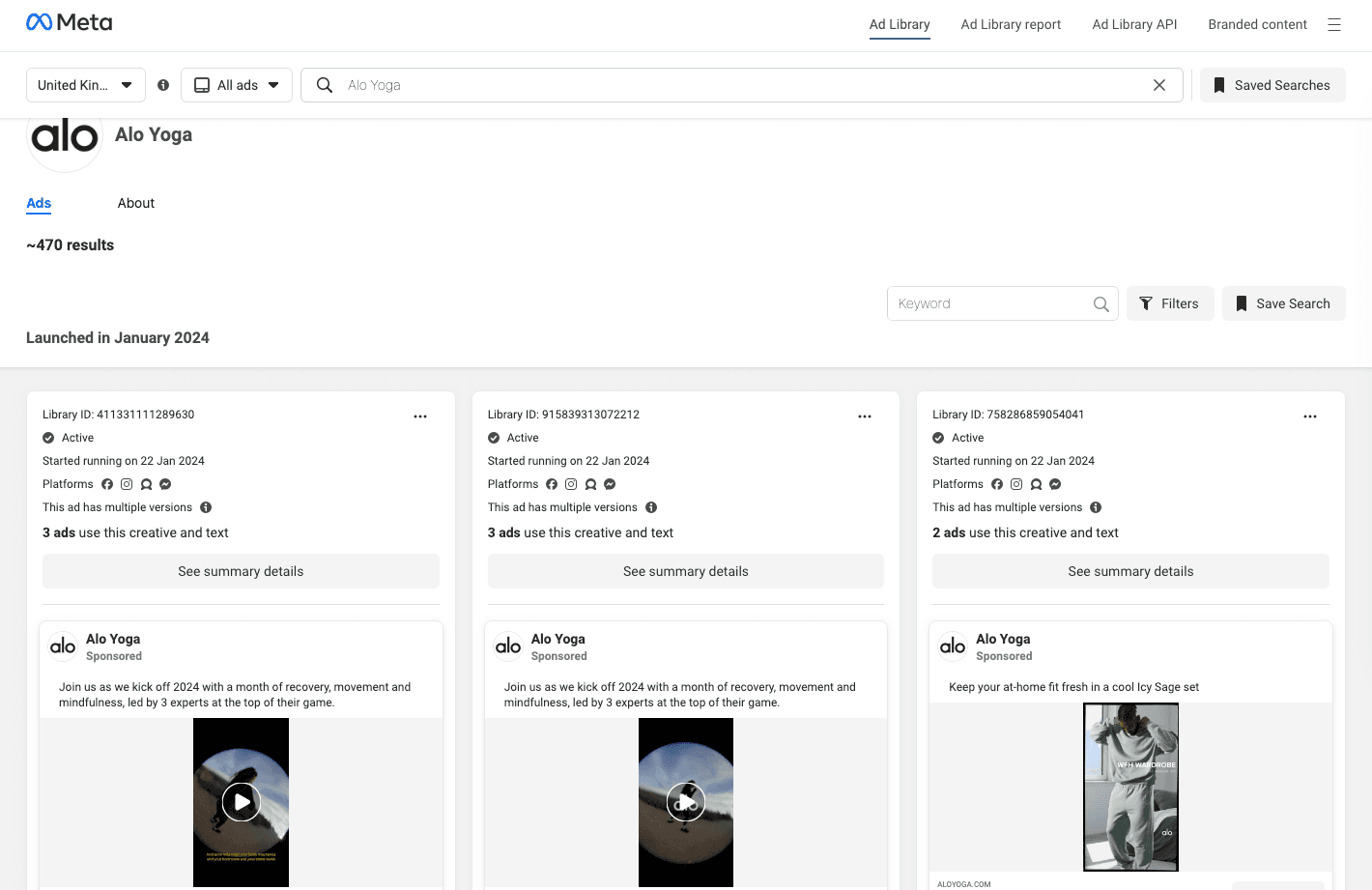
Task: Click the keyword search magnifier icon
Action: pyautogui.click(x=1100, y=304)
